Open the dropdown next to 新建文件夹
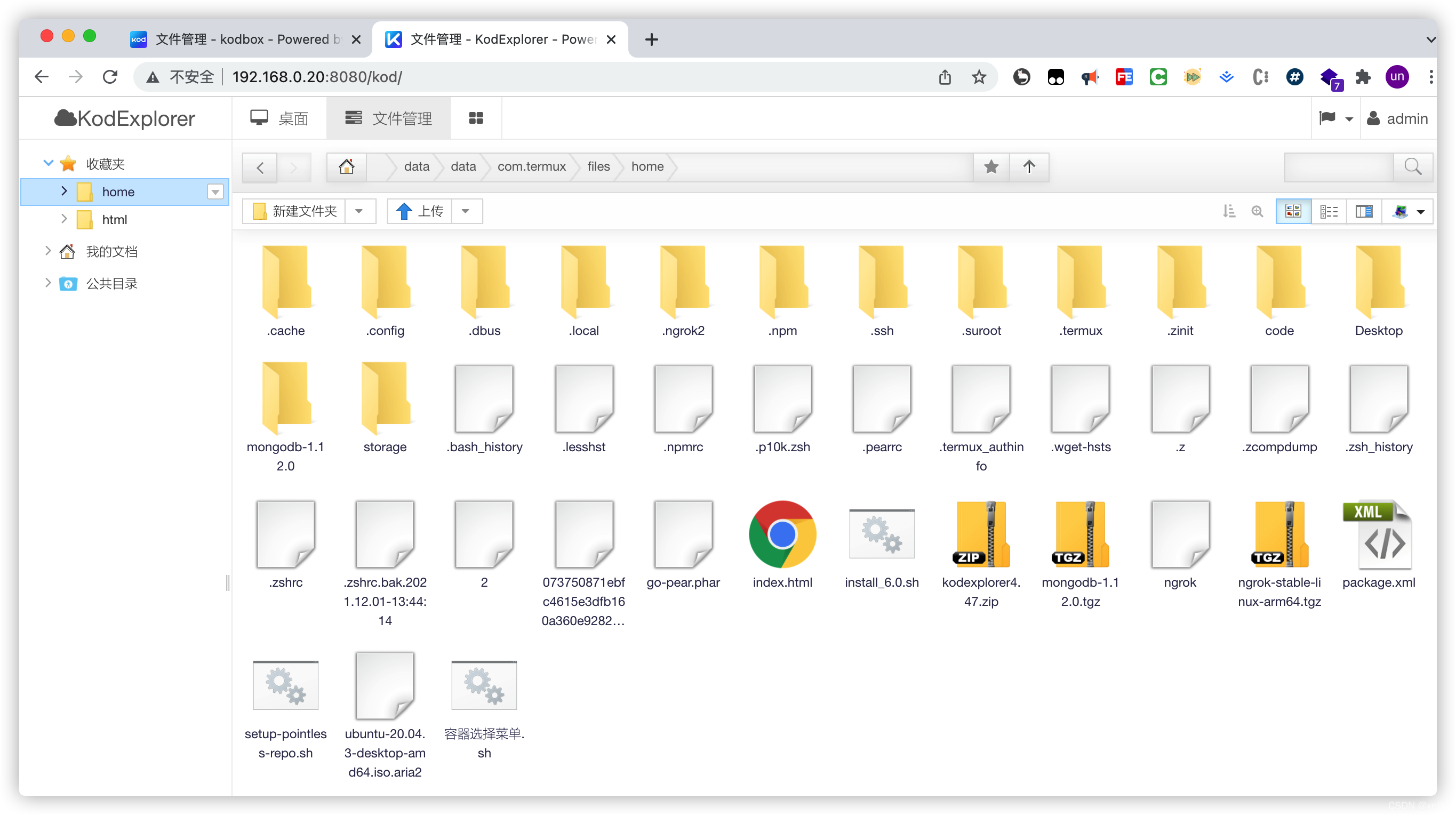The image size is (1456, 815). pyautogui.click(x=360, y=211)
